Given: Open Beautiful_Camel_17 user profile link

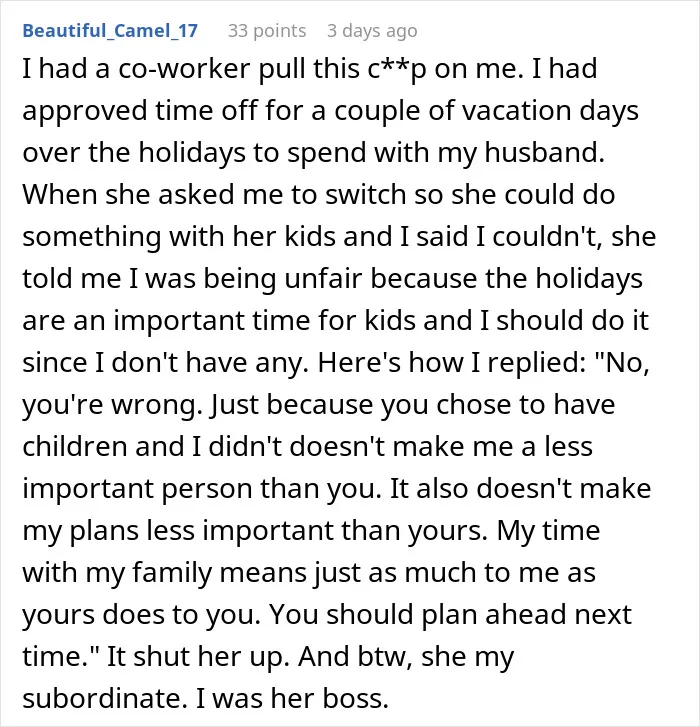Looking at the screenshot, I should point(110,31).
